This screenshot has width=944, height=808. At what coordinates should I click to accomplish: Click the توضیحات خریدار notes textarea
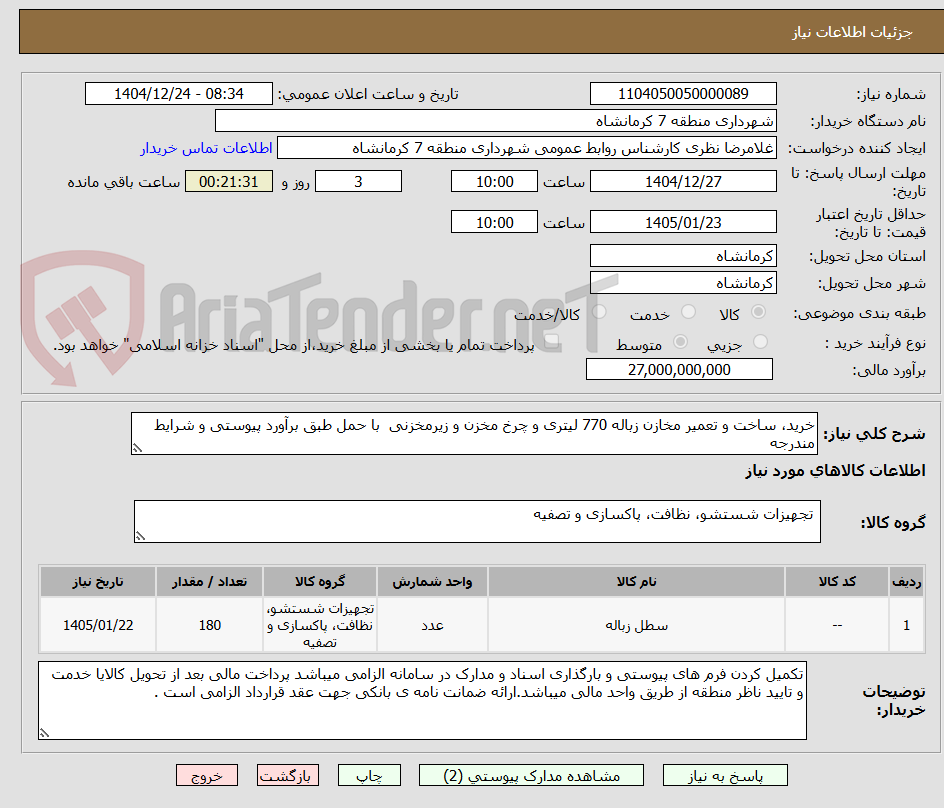tap(422, 700)
